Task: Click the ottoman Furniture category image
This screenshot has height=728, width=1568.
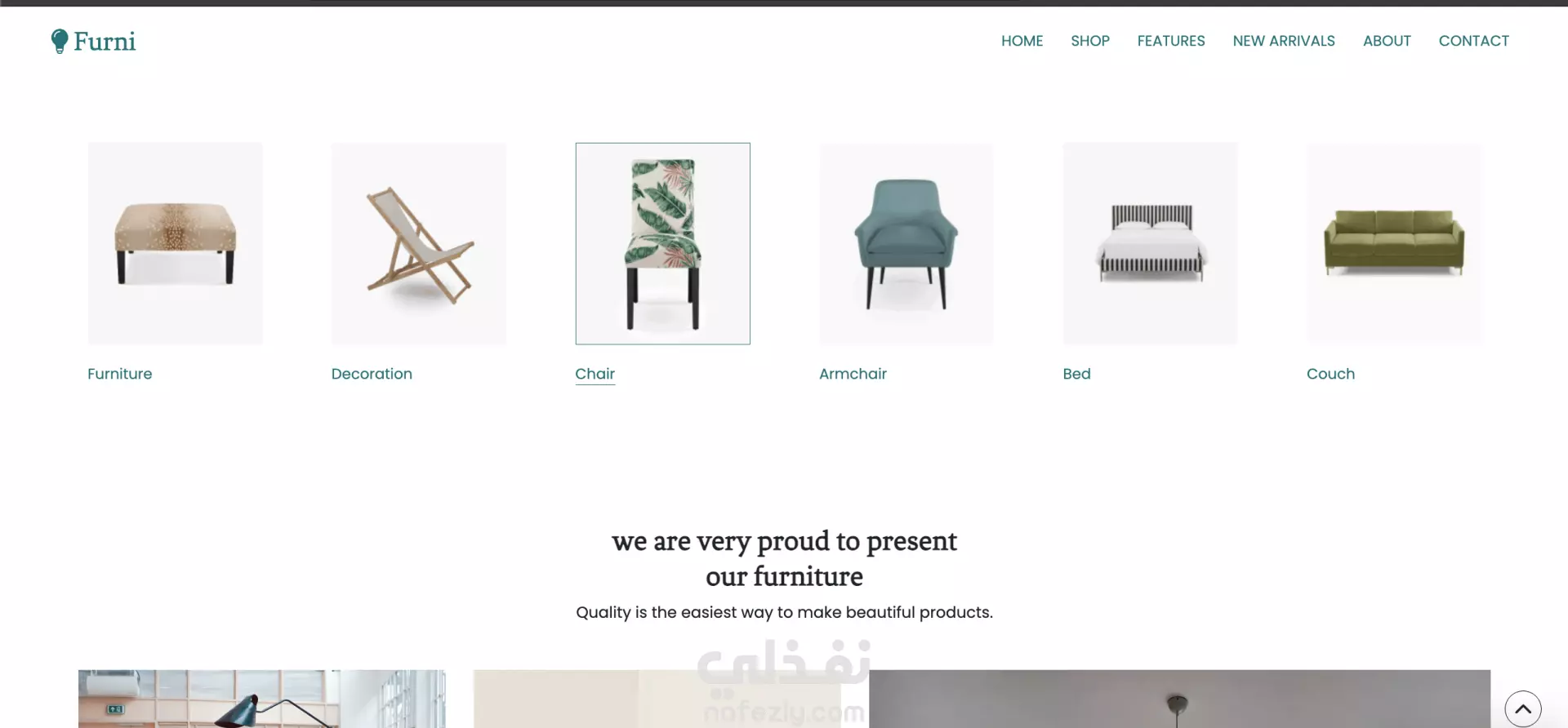Action: (x=176, y=243)
